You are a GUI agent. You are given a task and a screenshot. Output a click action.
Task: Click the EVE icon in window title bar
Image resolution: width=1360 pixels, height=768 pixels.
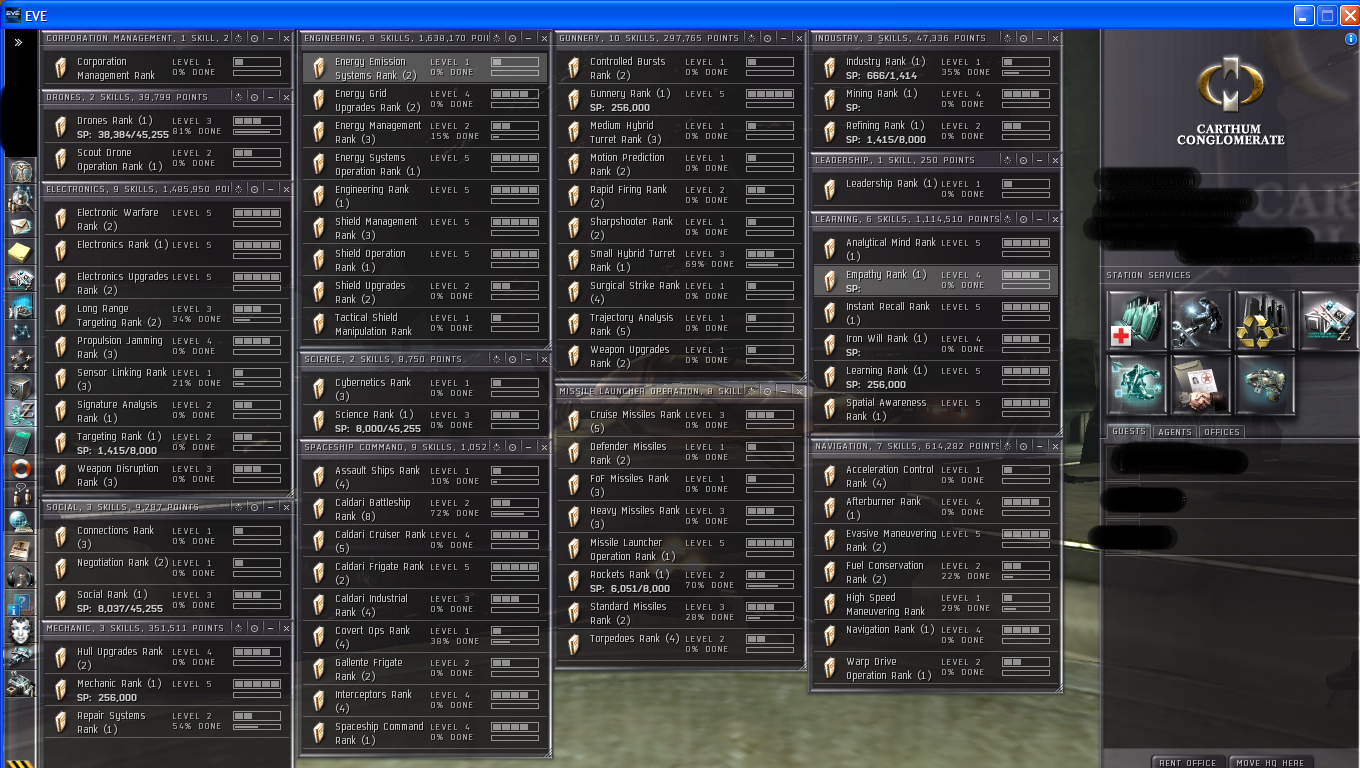pos(11,15)
